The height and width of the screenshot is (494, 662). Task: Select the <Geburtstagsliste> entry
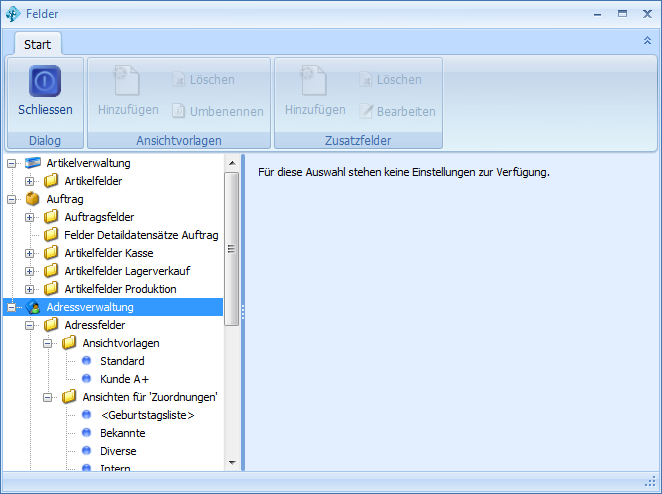[147, 415]
